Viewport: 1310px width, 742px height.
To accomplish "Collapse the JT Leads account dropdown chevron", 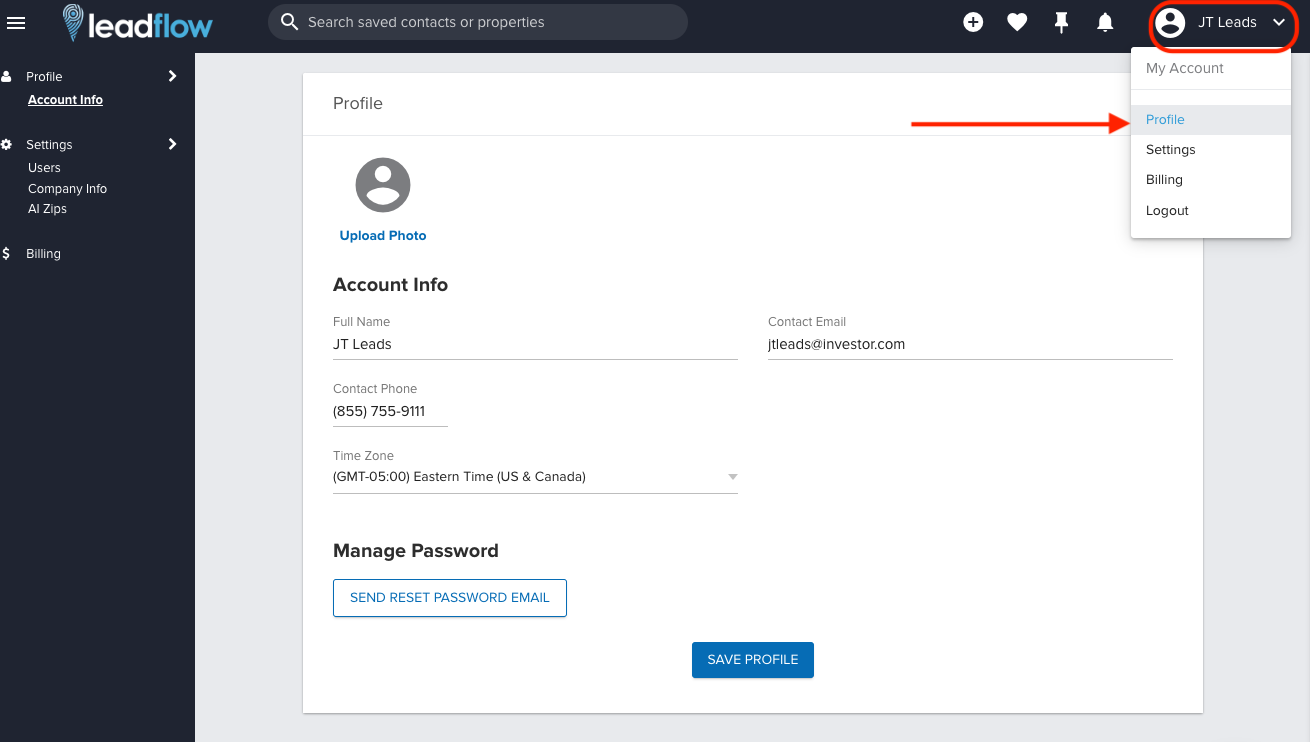I will pos(1279,22).
